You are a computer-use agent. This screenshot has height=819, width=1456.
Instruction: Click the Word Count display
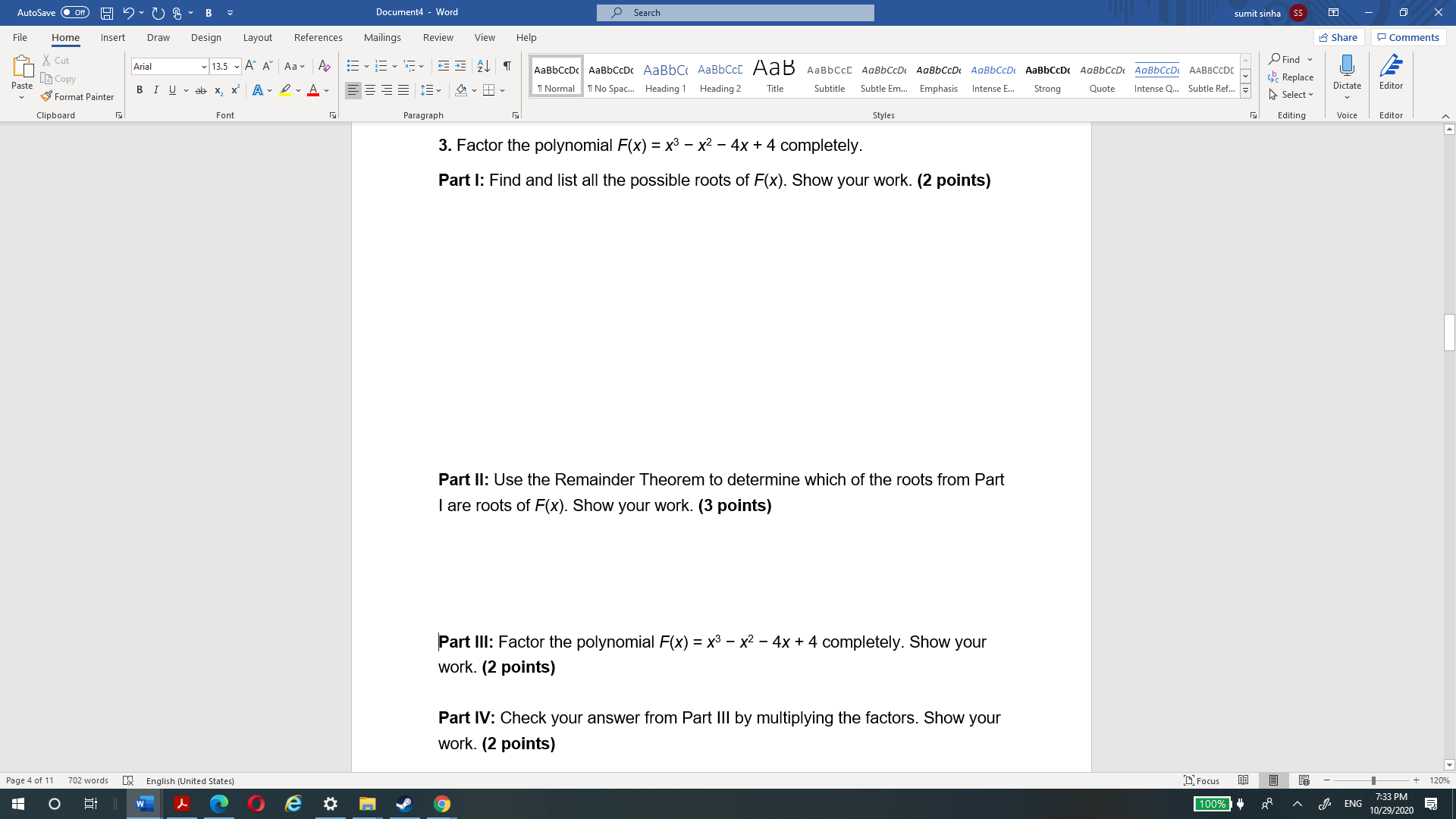pyautogui.click(x=88, y=780)
